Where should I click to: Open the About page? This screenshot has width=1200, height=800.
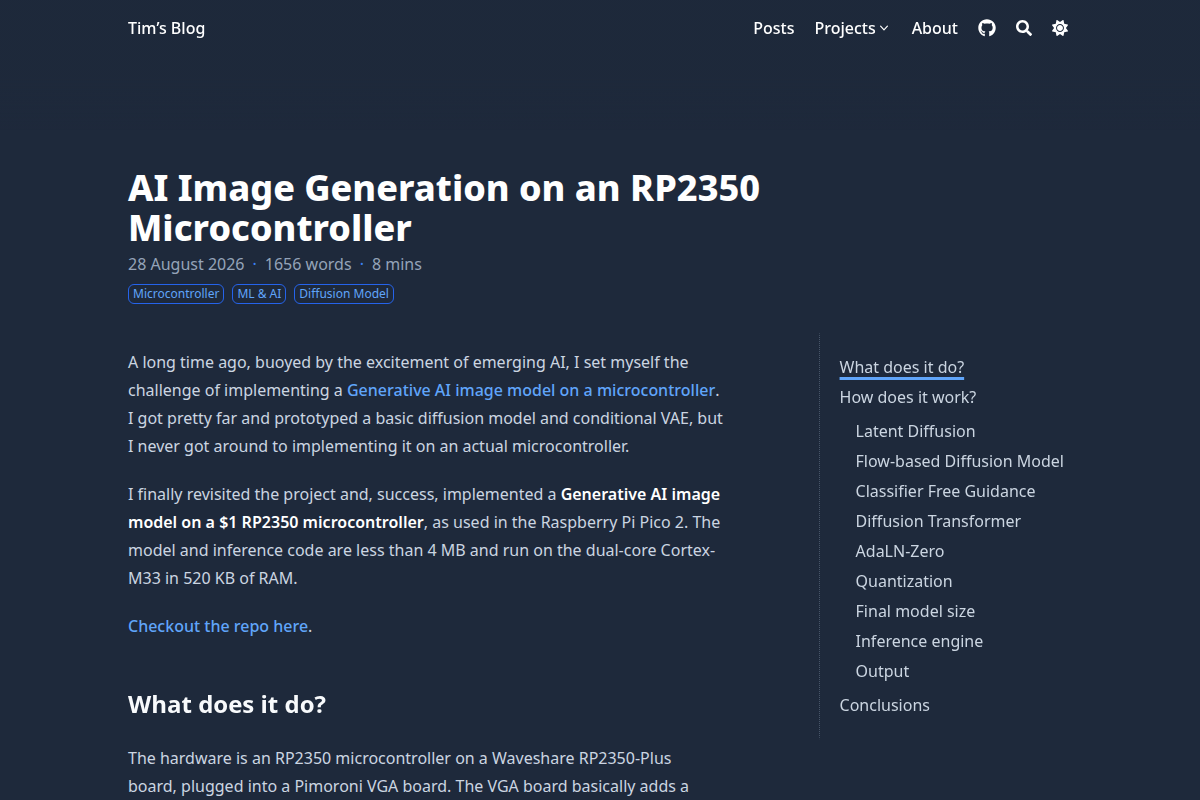pyautogui.click(x=935, y=28)
